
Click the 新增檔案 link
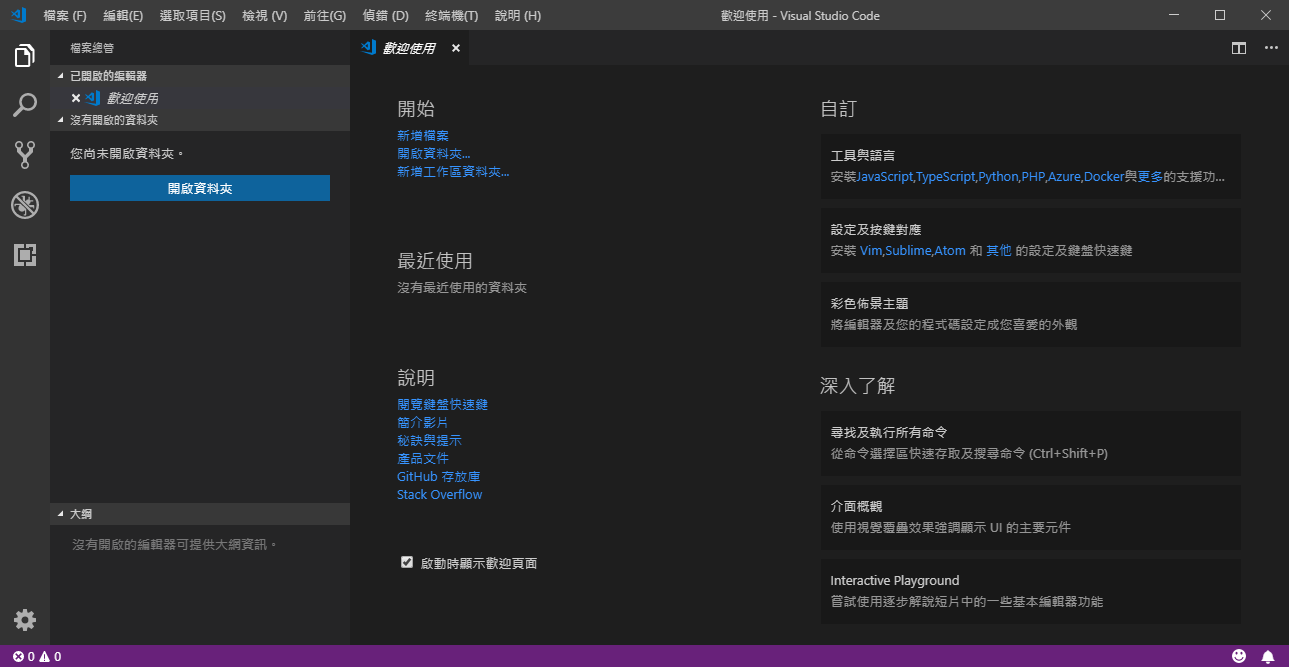click(423, 136)
